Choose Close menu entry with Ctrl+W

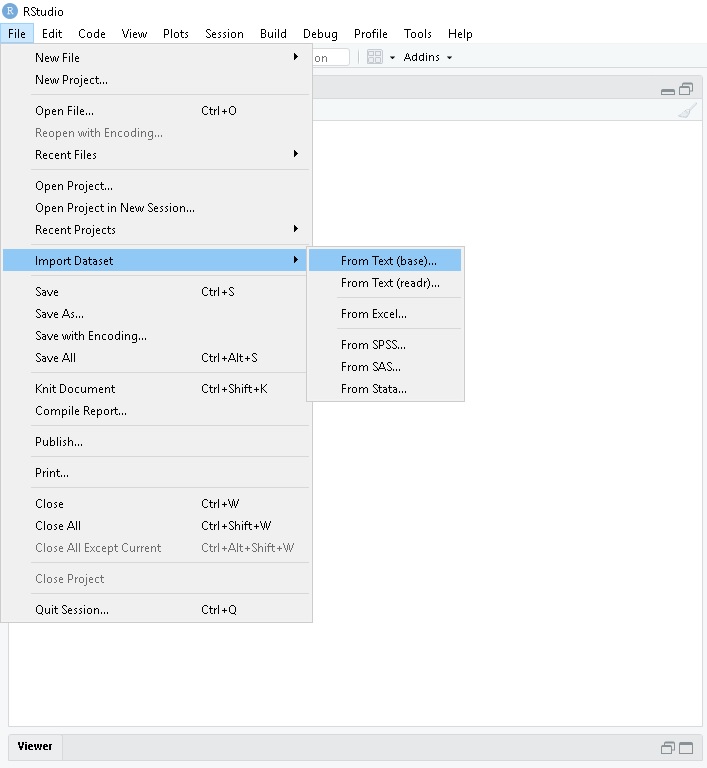[157, 504]
